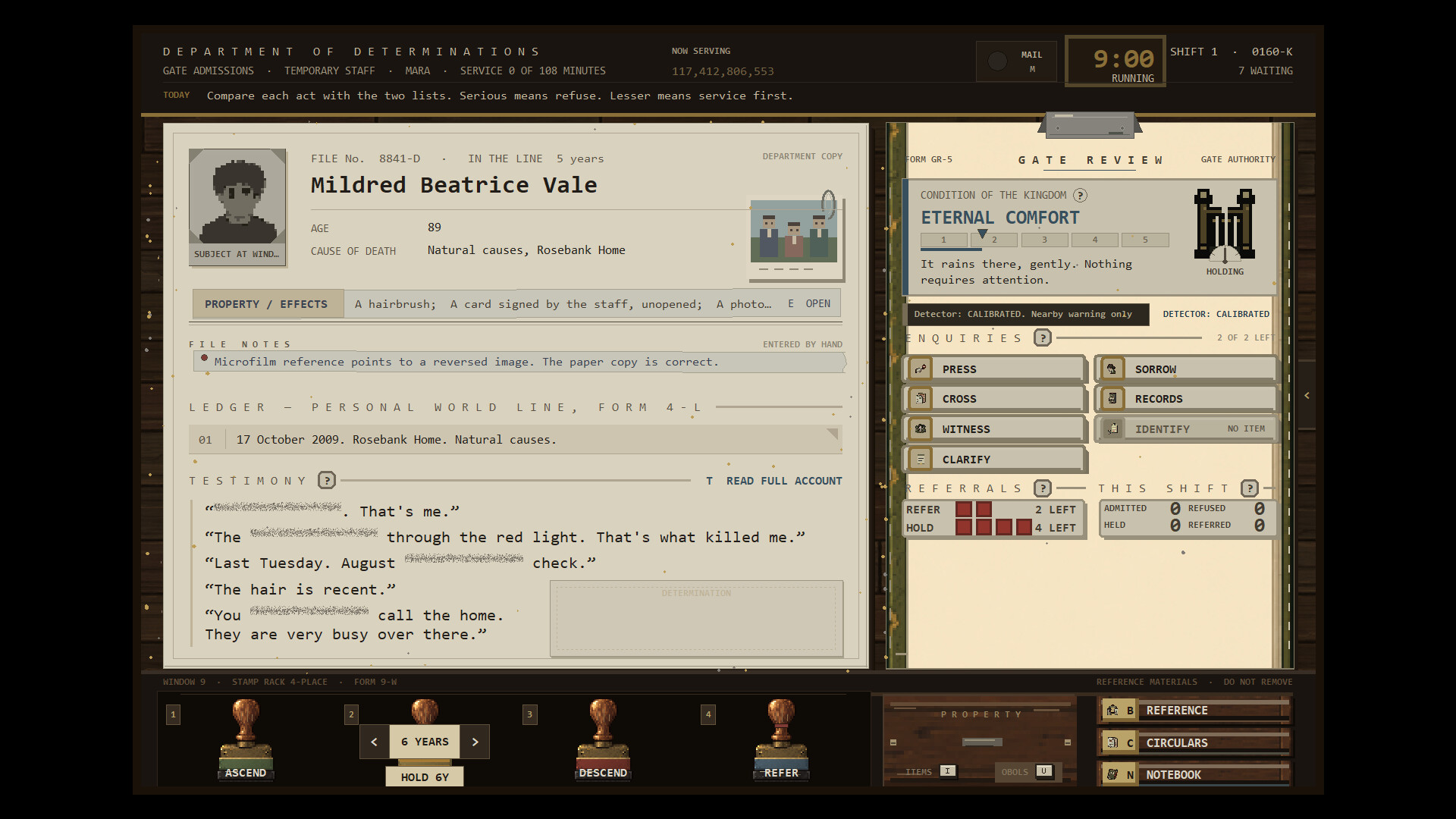Open the Condition of the Kingdom help icon
The height and width of the screenshot is (819, 1456).
[x=1080, y=195]
